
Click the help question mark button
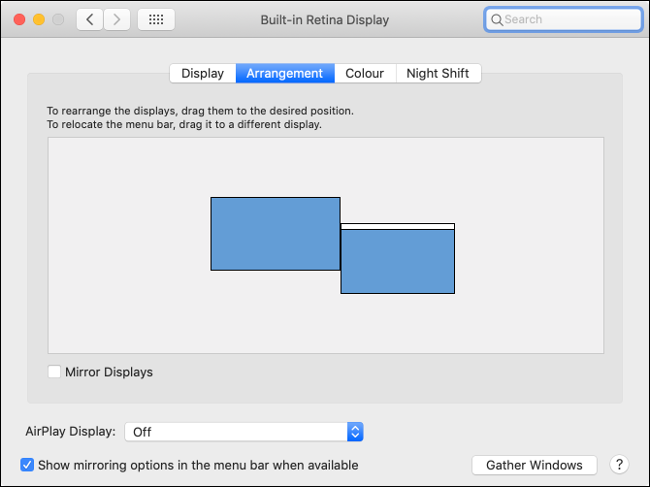[619, 465]
